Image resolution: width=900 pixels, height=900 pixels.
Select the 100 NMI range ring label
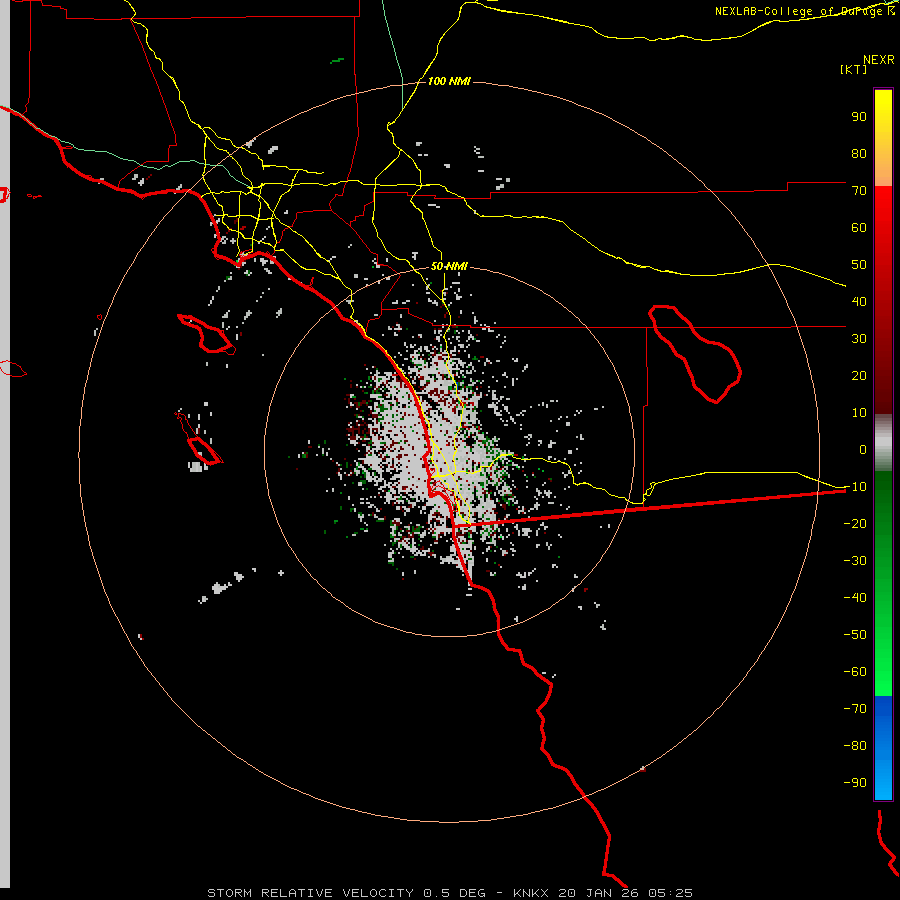449,81
